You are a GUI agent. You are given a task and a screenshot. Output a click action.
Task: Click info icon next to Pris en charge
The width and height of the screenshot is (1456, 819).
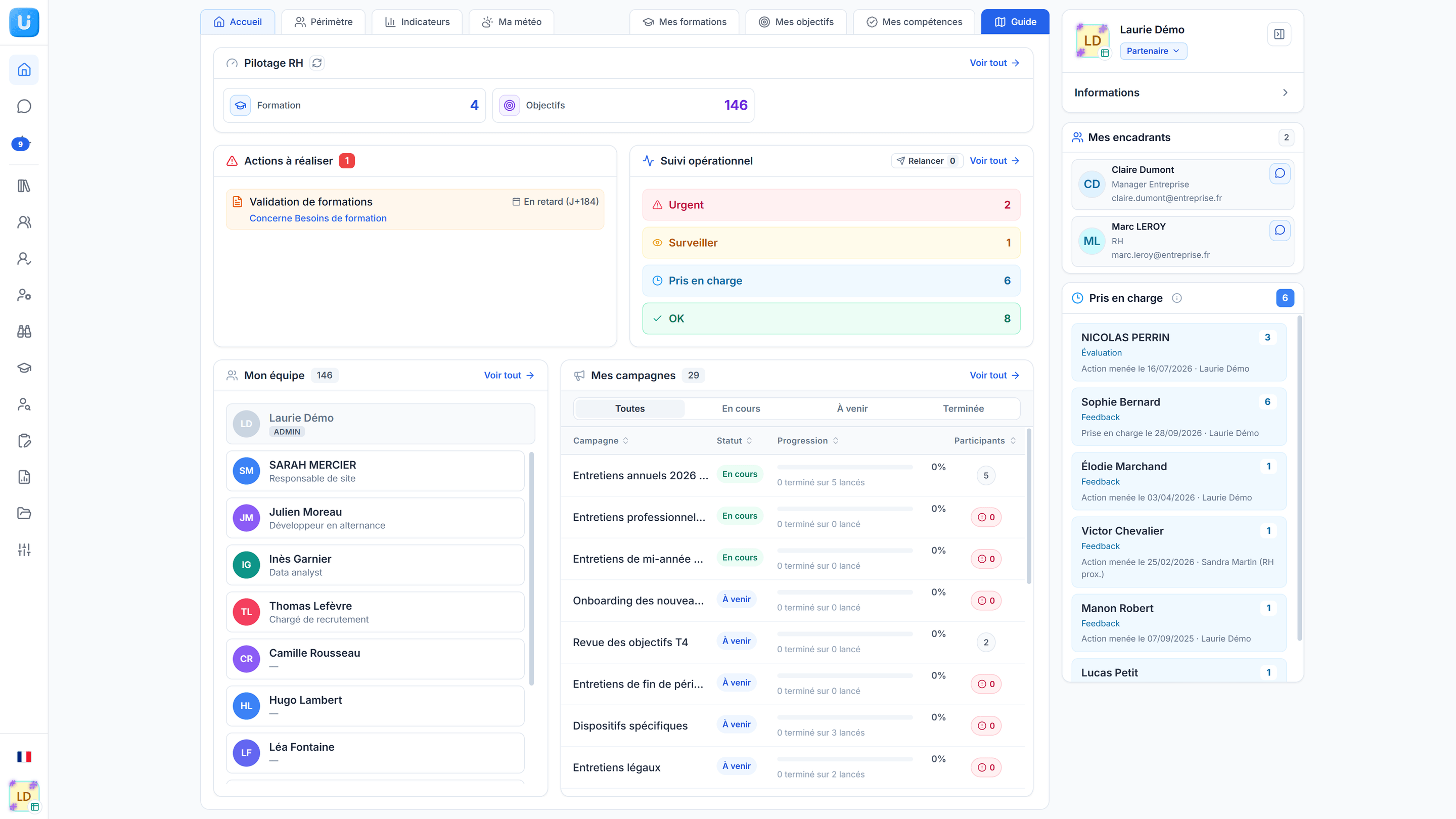[1177, 298]
